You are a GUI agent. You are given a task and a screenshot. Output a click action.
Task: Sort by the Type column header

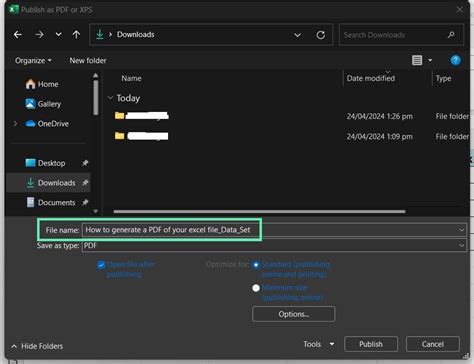(443, 78)
